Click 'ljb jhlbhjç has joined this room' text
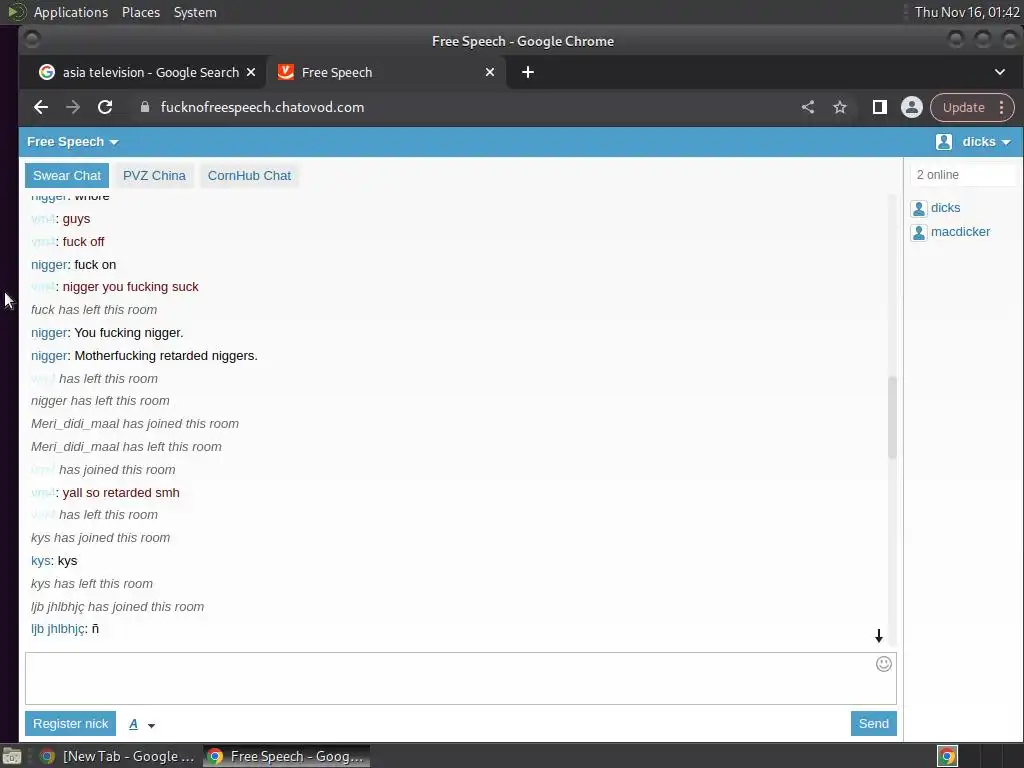The image size is (1024, 768). click(118, 607)
